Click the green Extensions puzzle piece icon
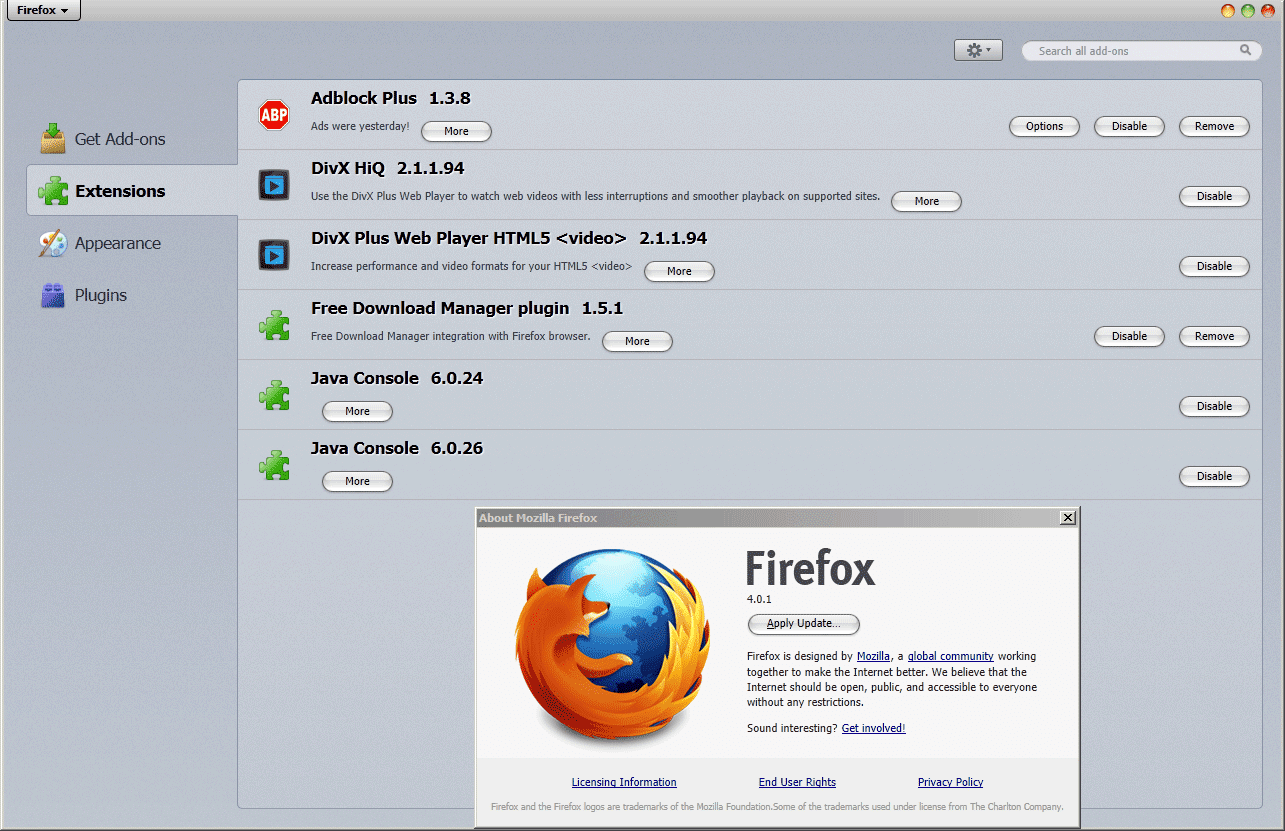The width and height of the screenshot is (1285, 831). click(x=53, y=190)
